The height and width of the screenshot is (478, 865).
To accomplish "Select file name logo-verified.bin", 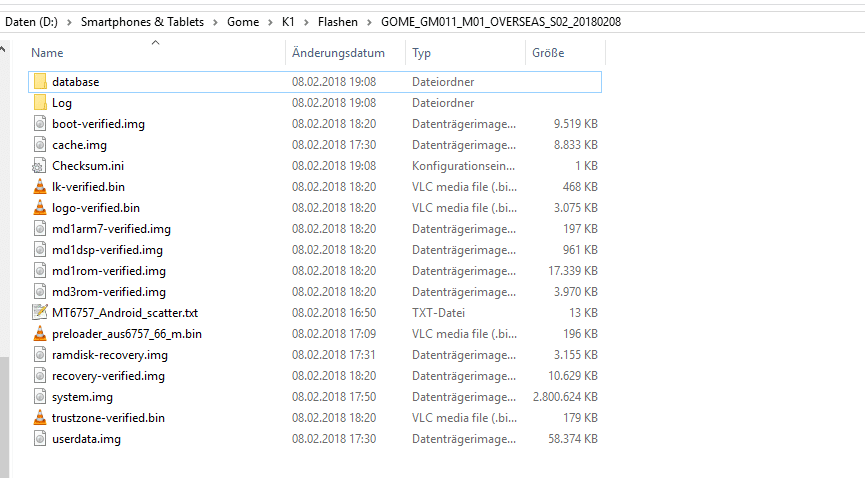I will 96,208.
